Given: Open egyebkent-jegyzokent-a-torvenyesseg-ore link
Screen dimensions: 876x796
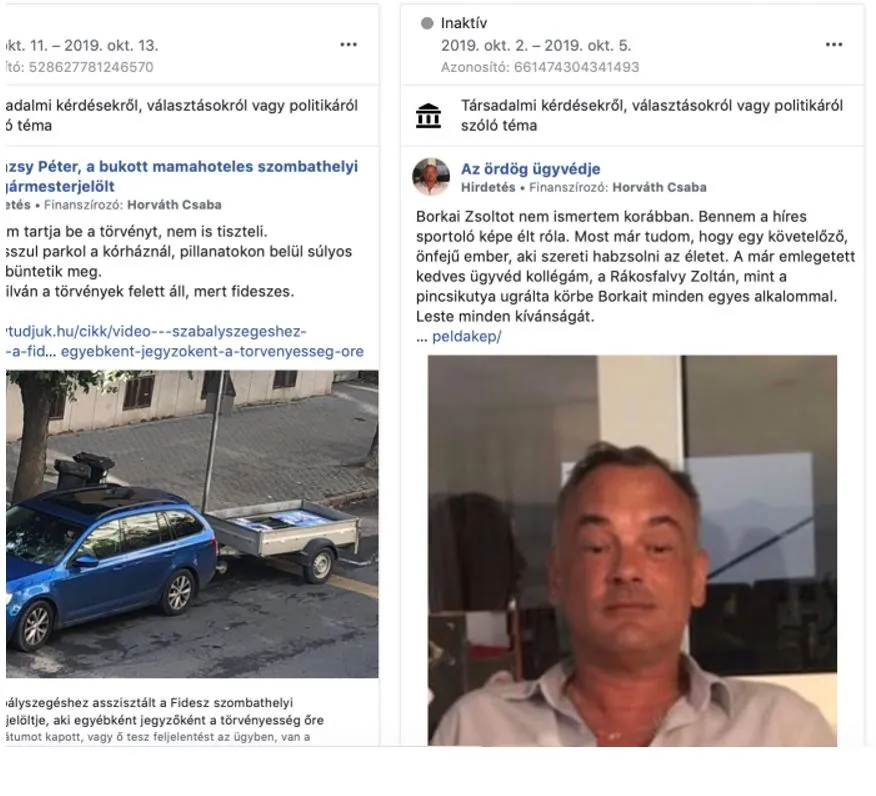Looking at the screenshot, I should (212, 351).
